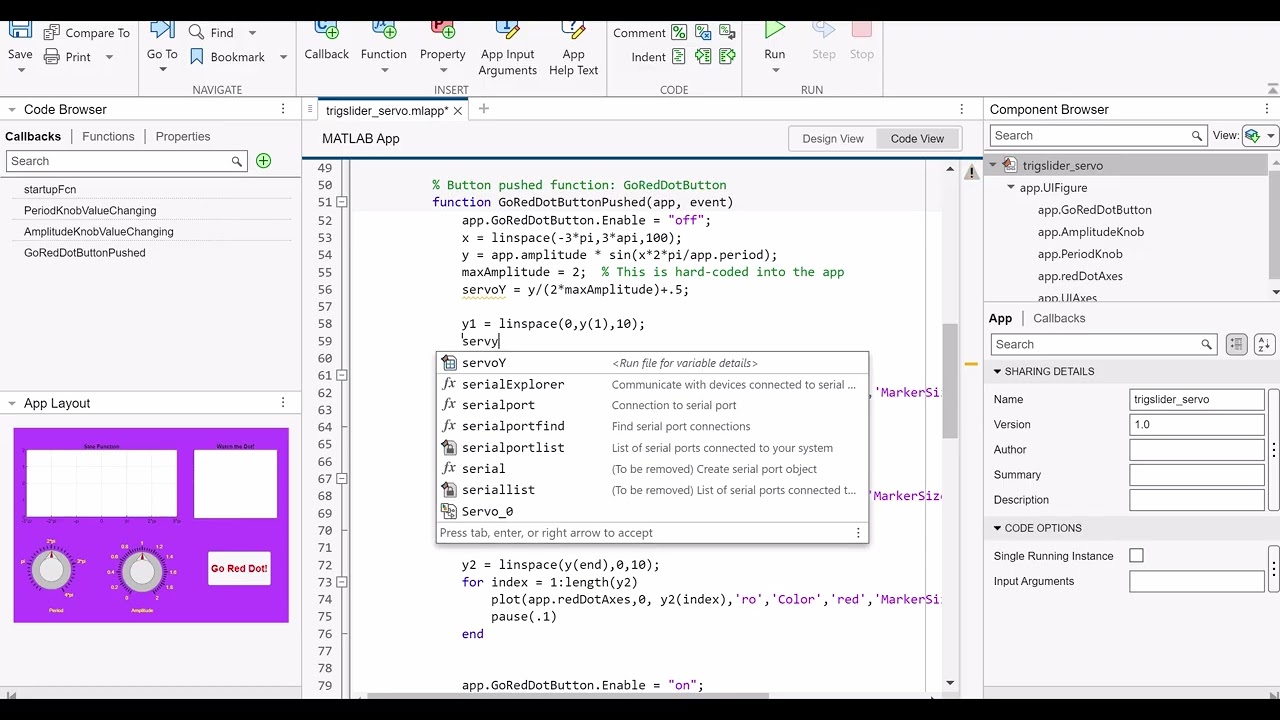
Task: Collapse the App Layout panel
Action: pos(12,404)
